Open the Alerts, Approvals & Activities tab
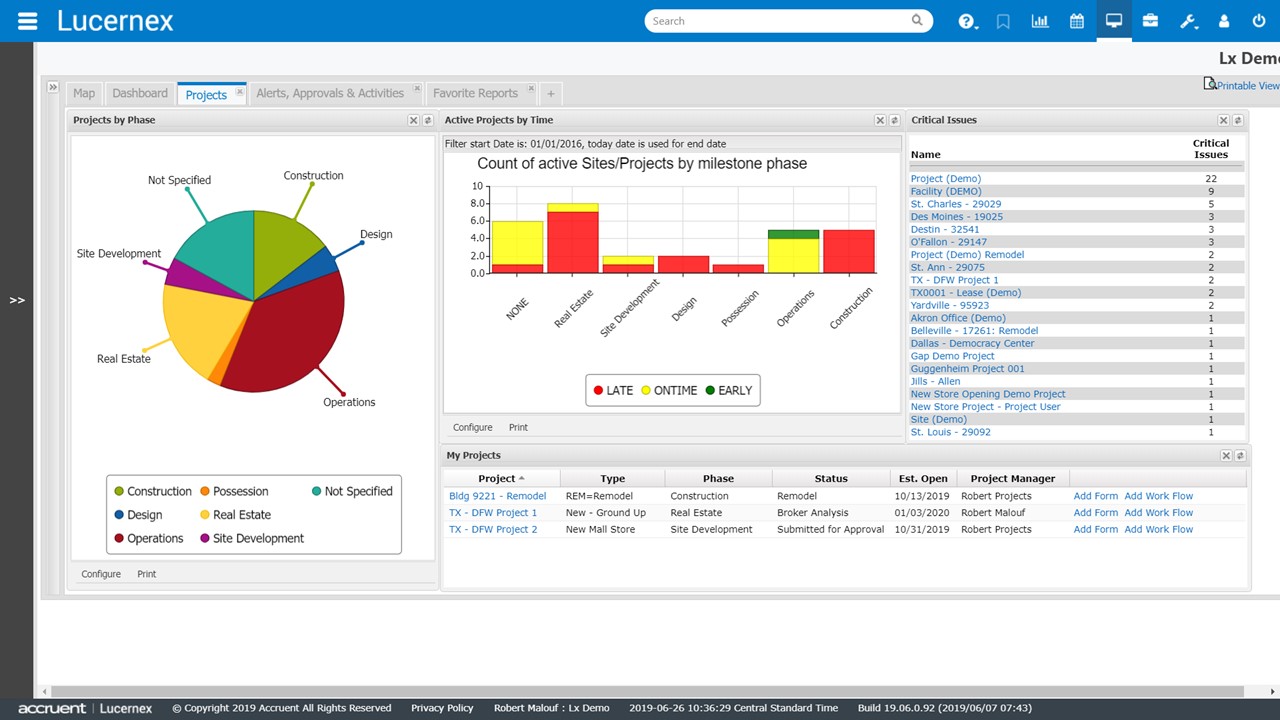 pos(330,93)
